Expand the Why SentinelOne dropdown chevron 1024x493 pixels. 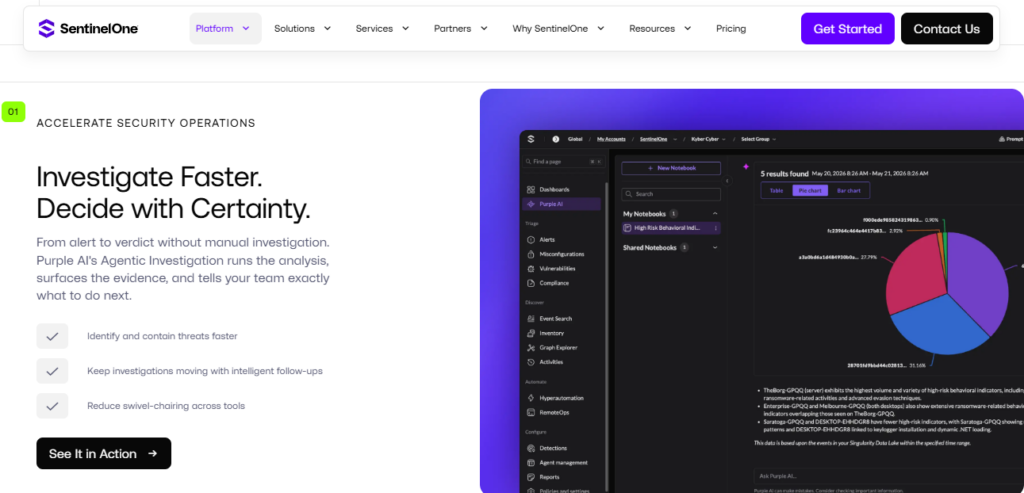[601, 29]
